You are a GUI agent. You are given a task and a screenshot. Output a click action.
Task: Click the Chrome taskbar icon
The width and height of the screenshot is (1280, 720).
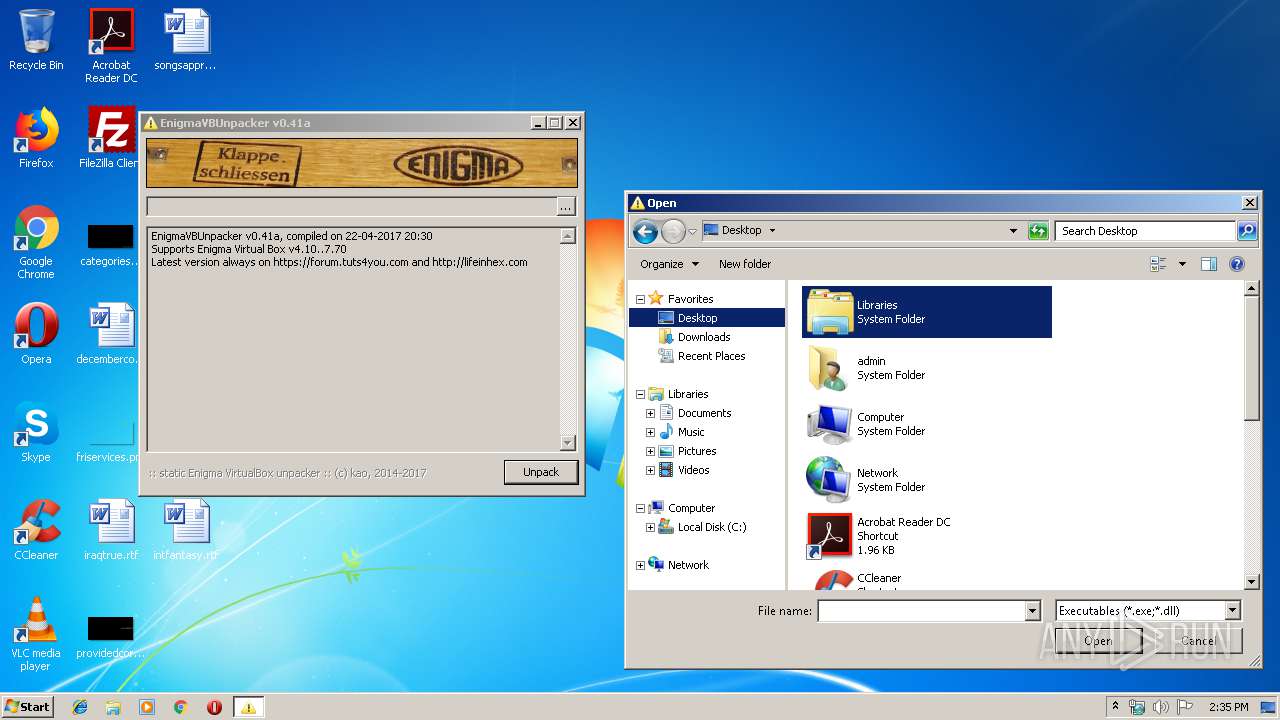point(180,707)
